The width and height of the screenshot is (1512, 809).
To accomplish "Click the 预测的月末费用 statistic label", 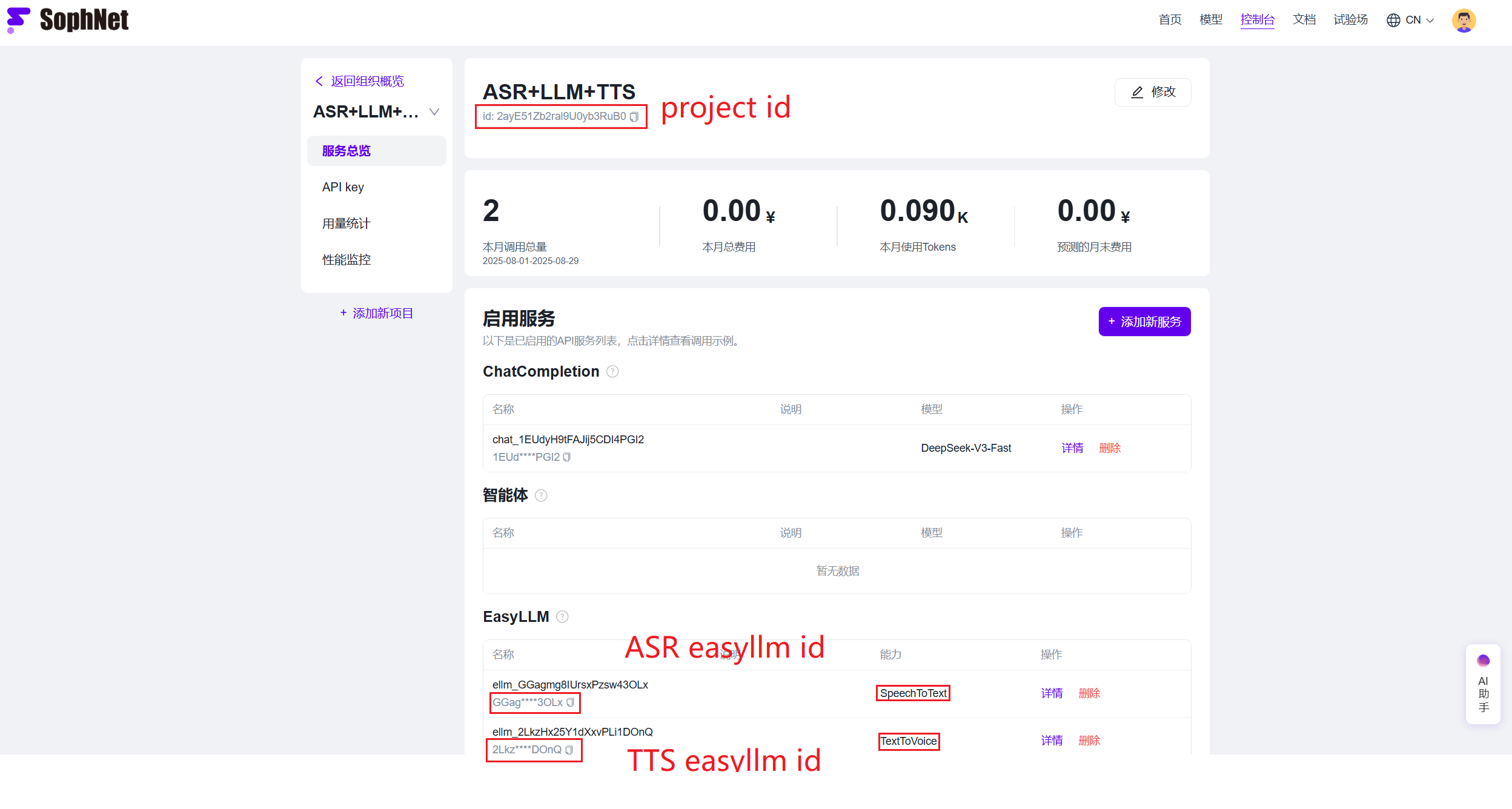I will click(x=1095, y=247).
